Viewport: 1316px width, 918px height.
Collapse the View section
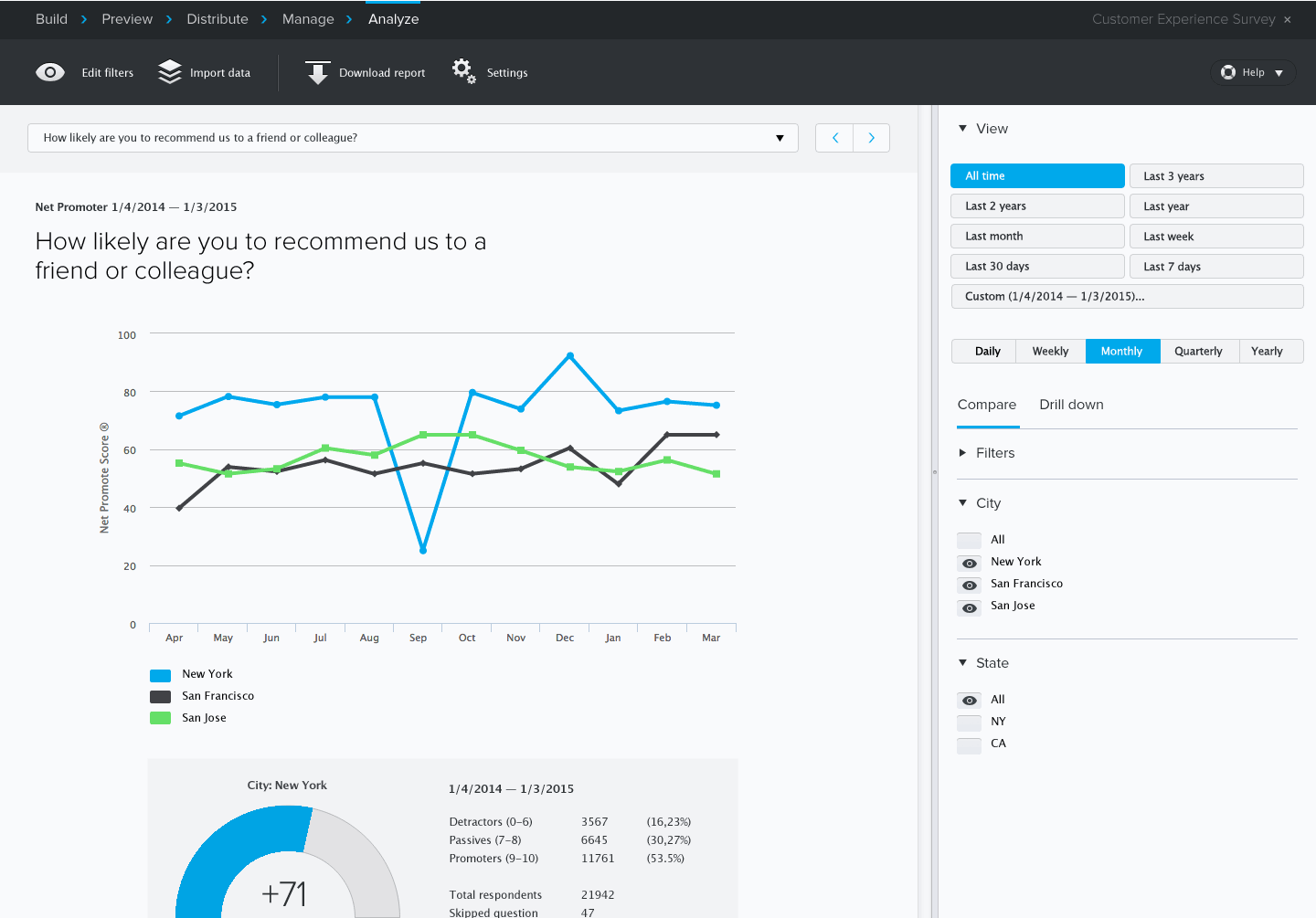point(962,129)
